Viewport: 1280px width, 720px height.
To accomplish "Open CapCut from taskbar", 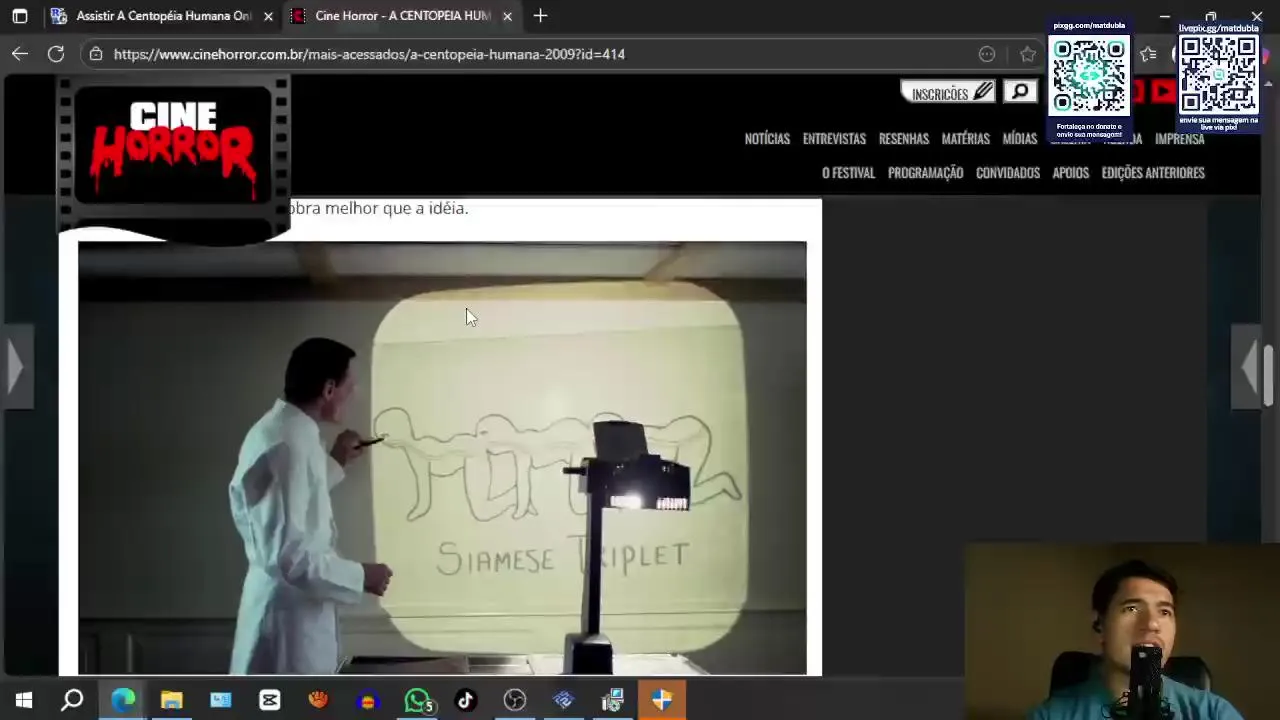I will click(270, 700).
